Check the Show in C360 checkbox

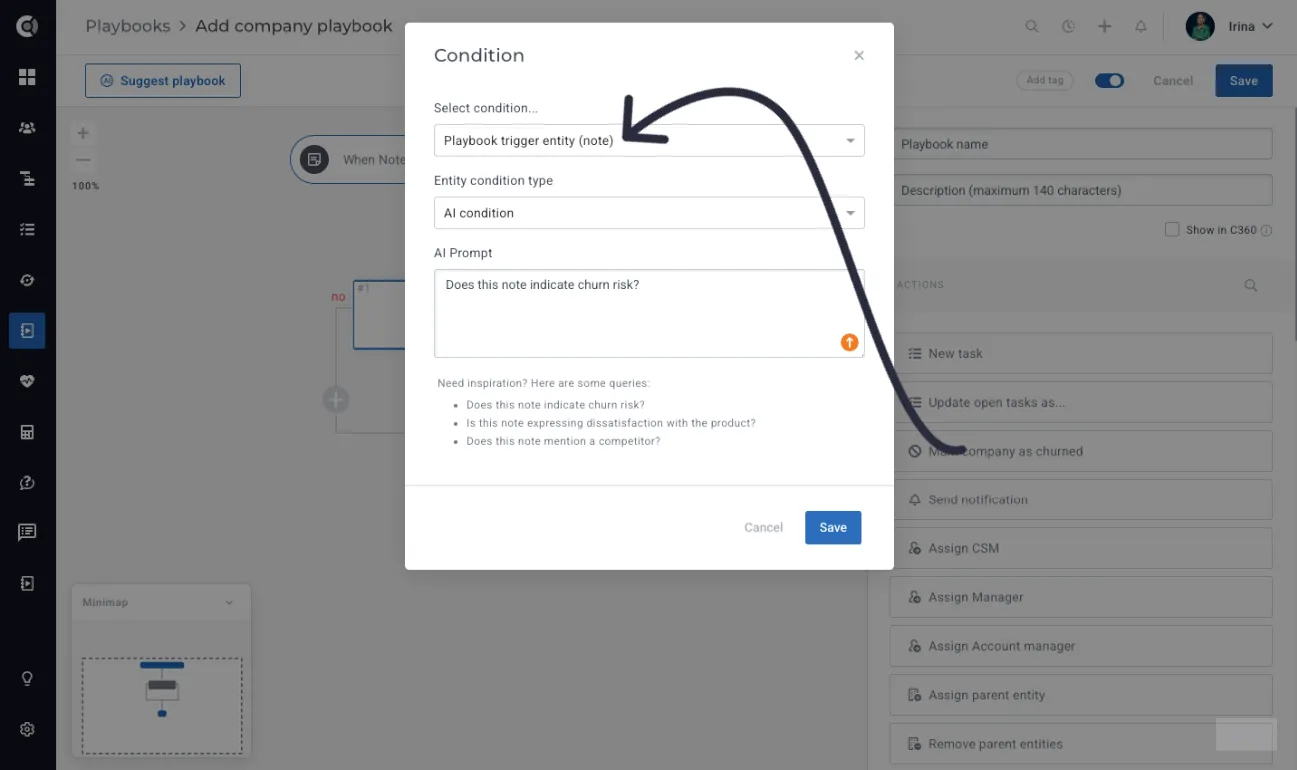coord(1172,230)
